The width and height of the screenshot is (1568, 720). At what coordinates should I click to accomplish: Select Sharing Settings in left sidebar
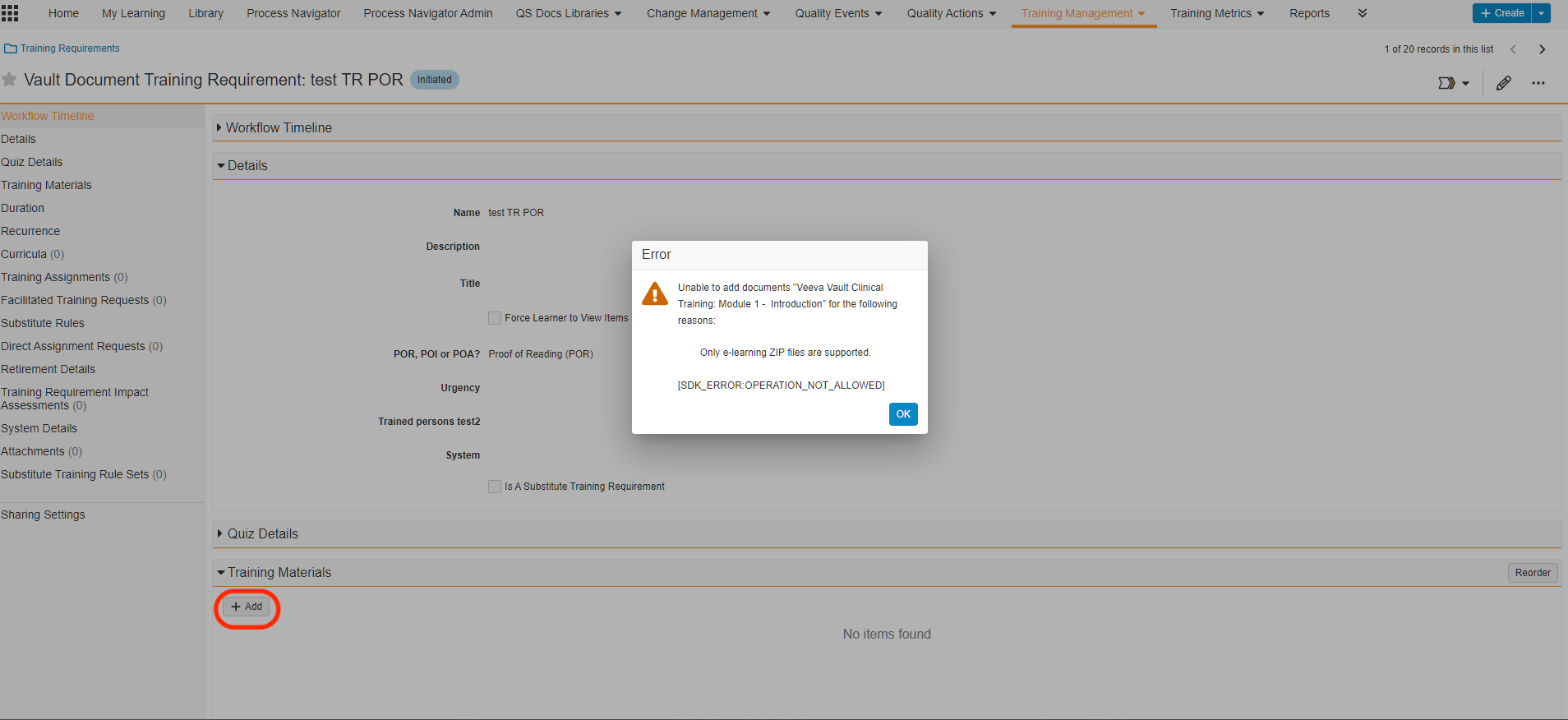coord(43,515)
